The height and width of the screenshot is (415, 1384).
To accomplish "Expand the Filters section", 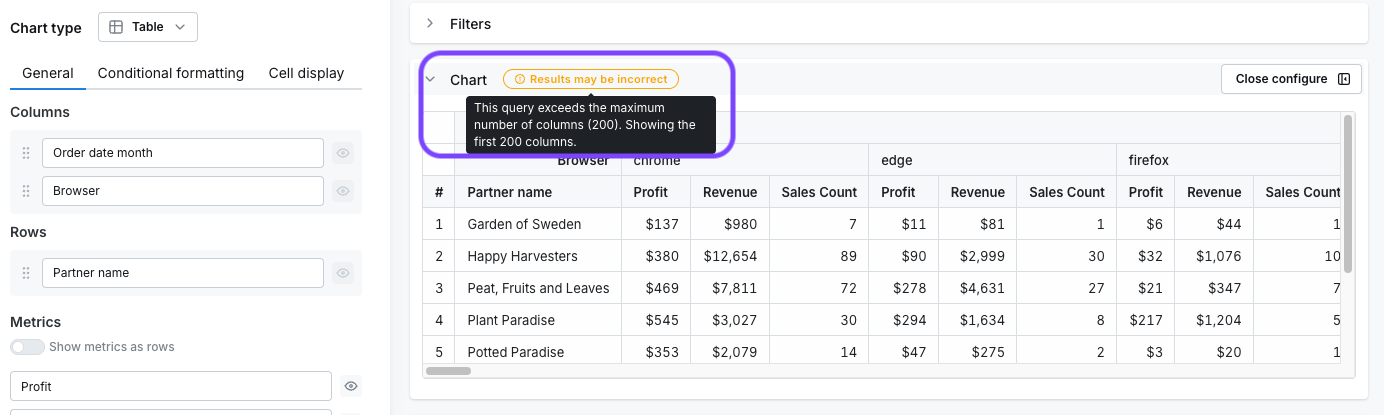I will [430, 23].
